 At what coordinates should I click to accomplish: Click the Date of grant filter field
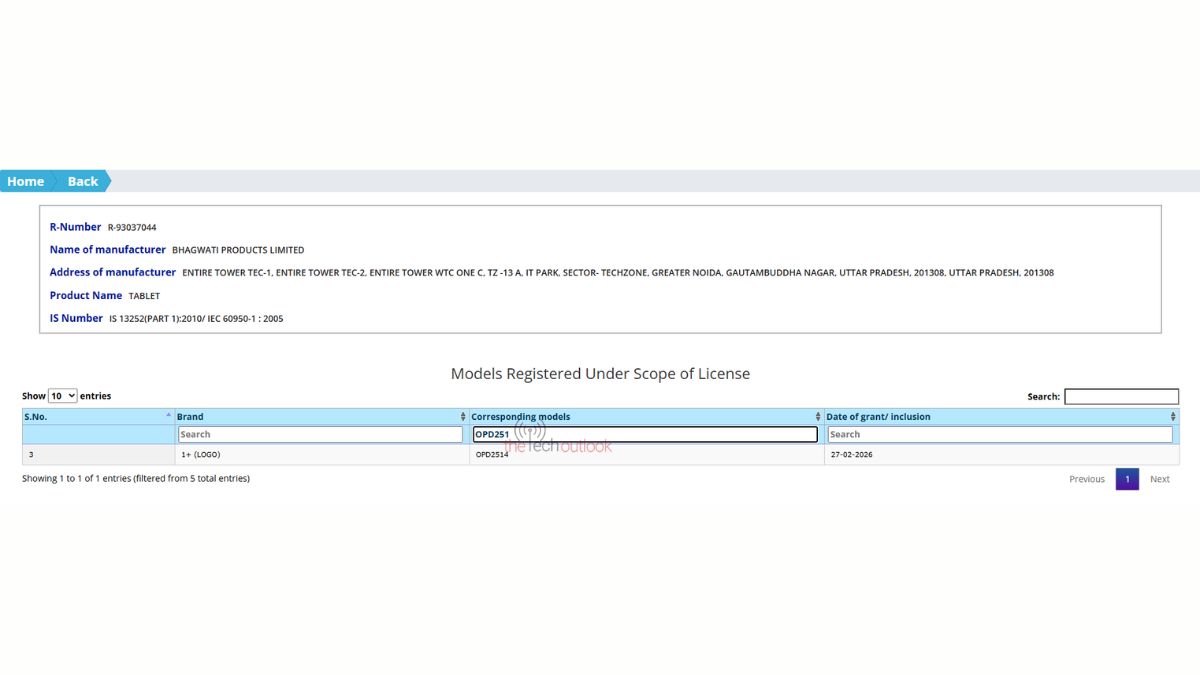coord(999,434)
